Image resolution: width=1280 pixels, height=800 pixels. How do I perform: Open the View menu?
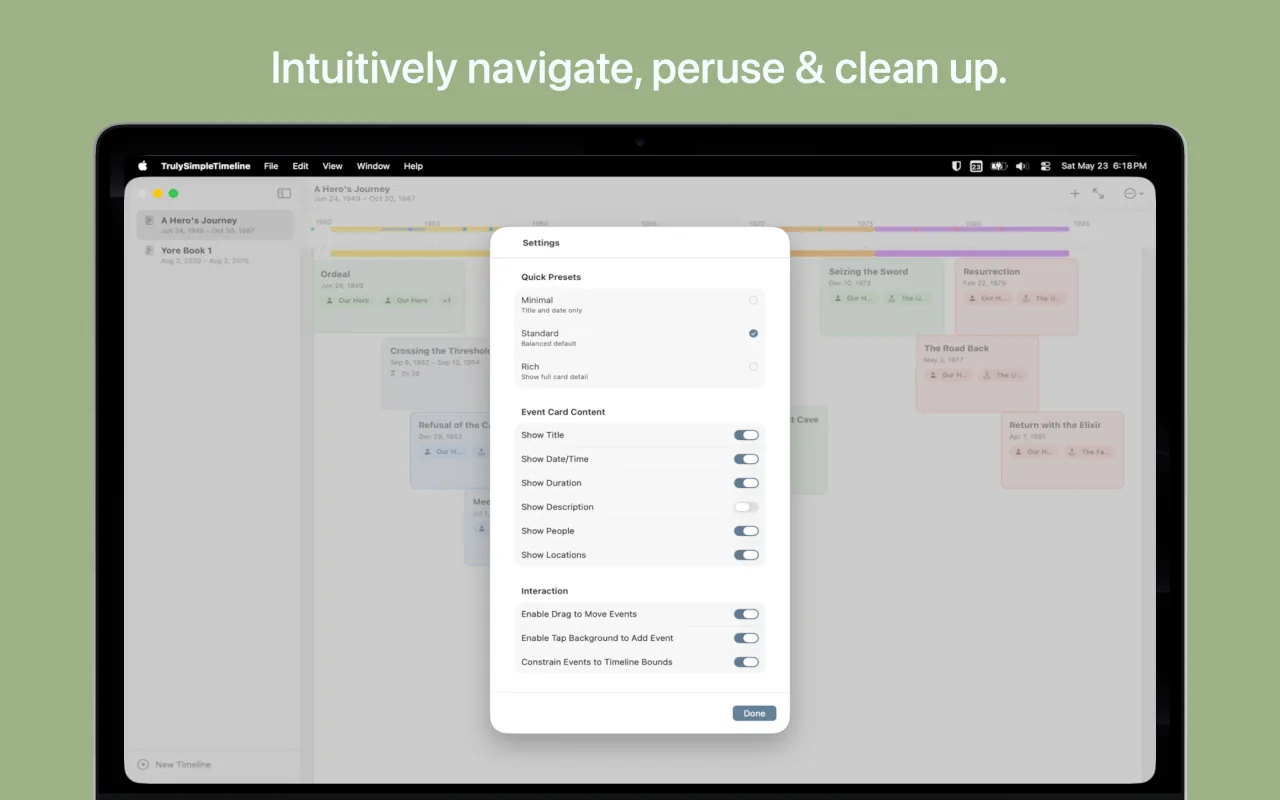[x=332, y=166]
